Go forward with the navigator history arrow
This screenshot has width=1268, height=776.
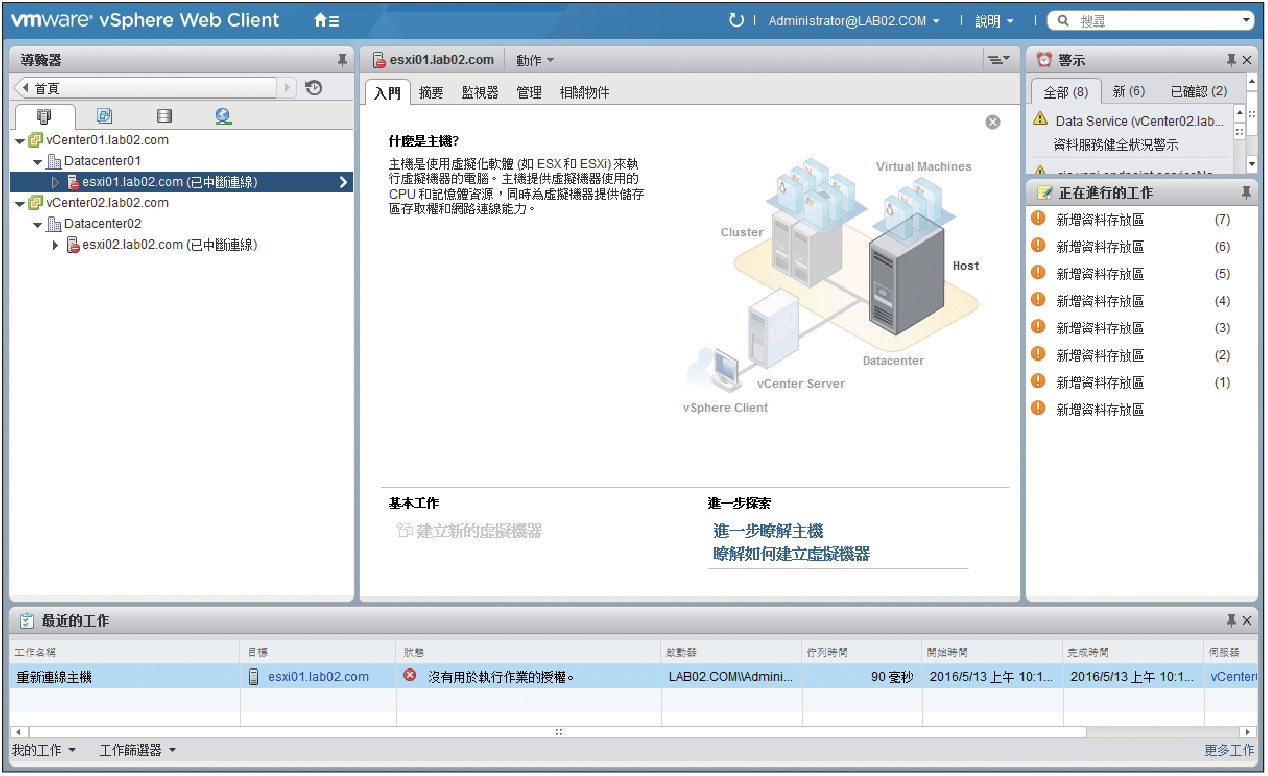click(288, 88)
